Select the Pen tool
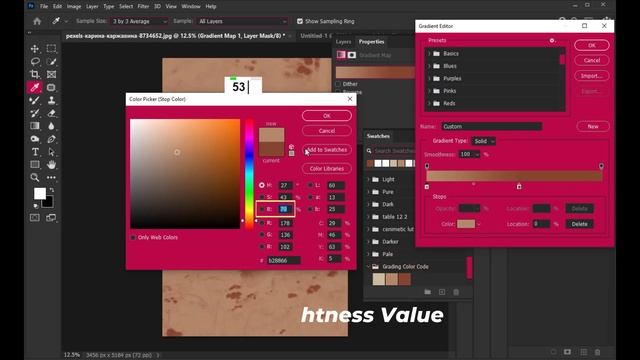Screen dimensions: 640x360 click(x=51, y=139)
